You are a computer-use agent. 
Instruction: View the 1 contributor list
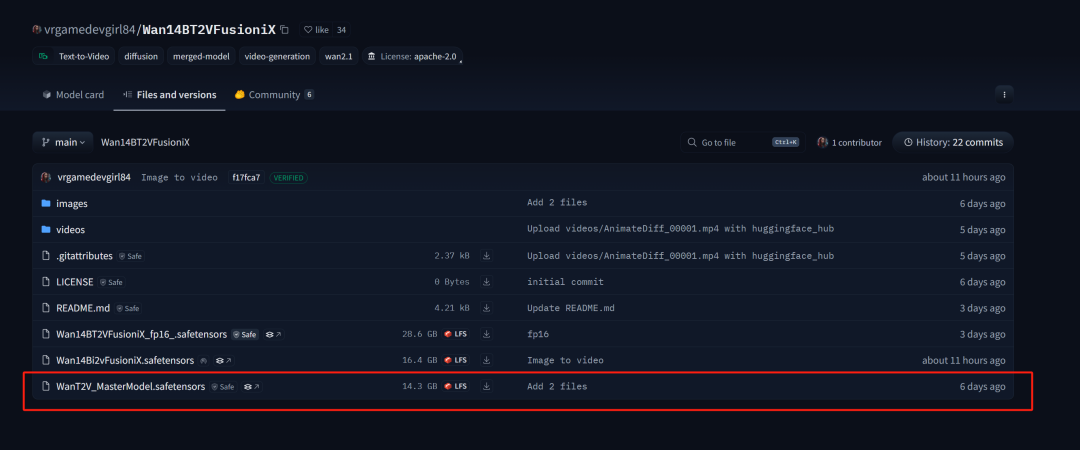(849, 143)
